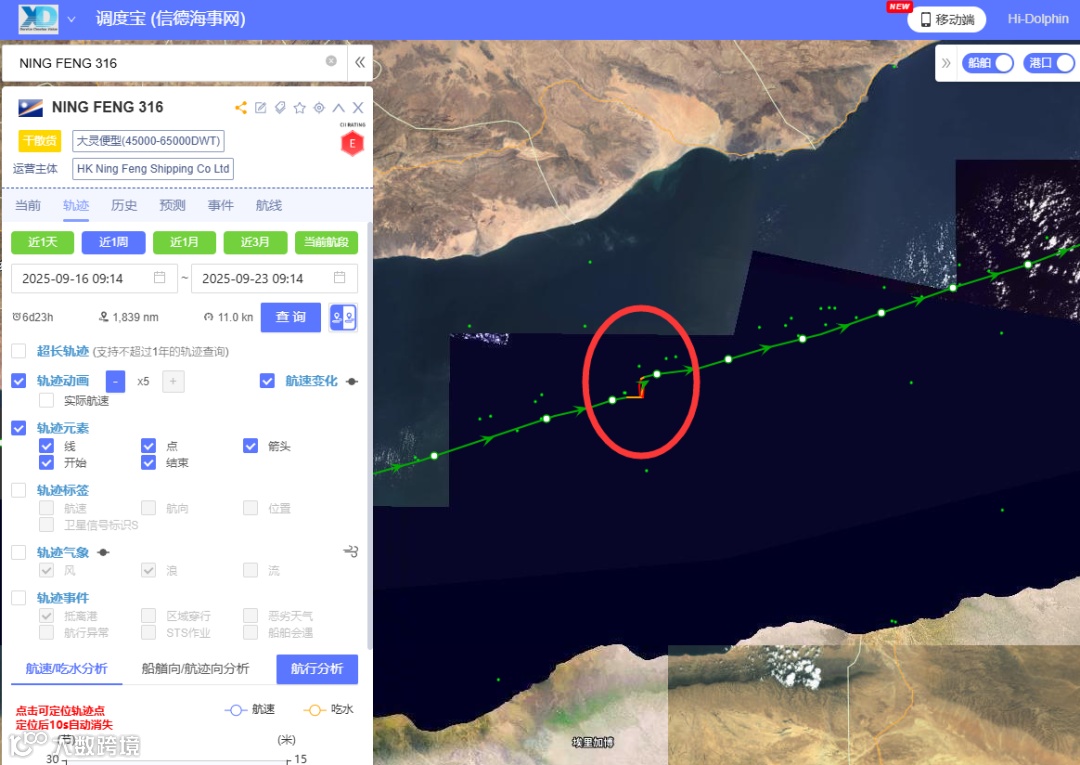Open the 船艏向/航迹向分析 tab
1080x765 pixels.
tap(196, 669)
